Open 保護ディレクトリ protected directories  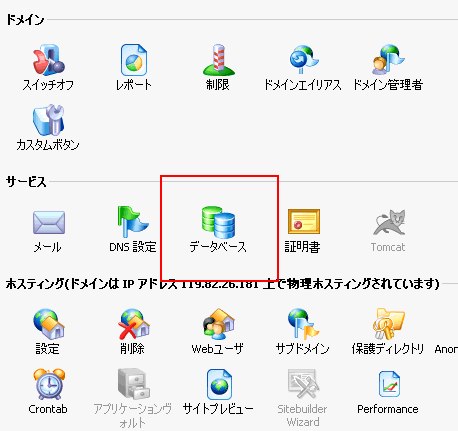(x=389, y=324)
